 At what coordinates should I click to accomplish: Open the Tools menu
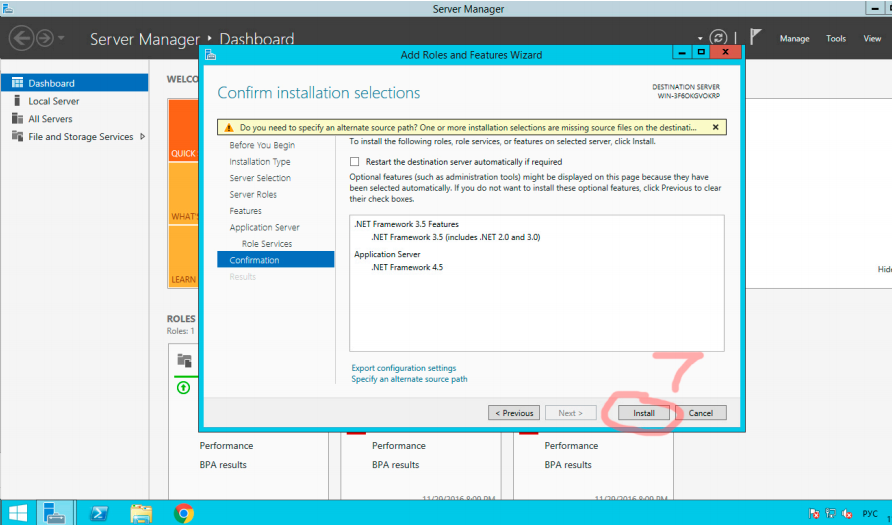tap(836, 39)
